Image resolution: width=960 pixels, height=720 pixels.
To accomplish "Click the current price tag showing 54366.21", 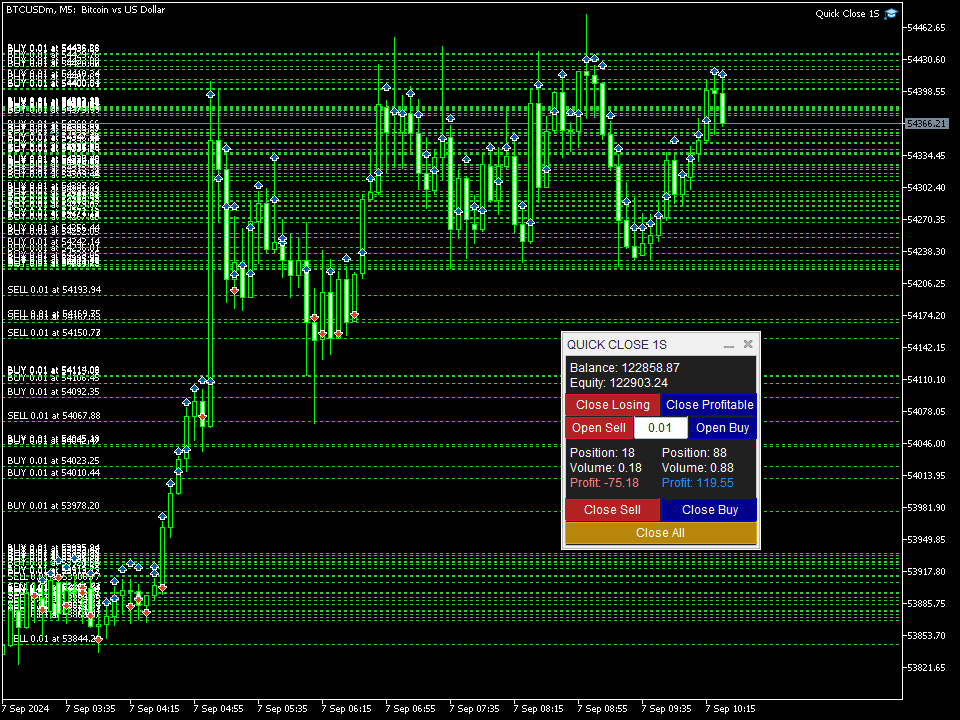I will click(925, 124).
